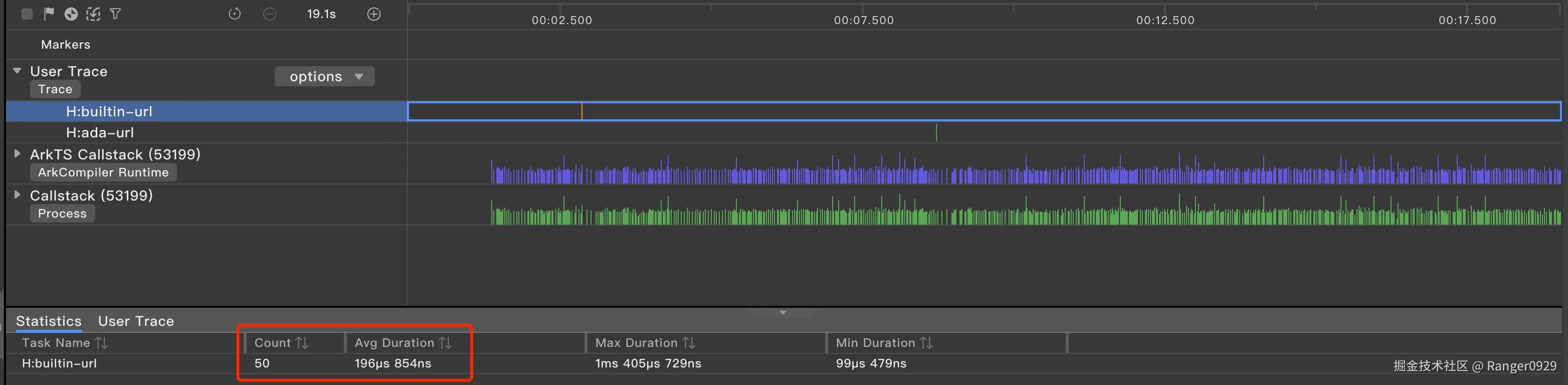Click the 00:02.500 mark on time ruler
This screenshot has width=1568, height=385.
click(x=562, y=20)
